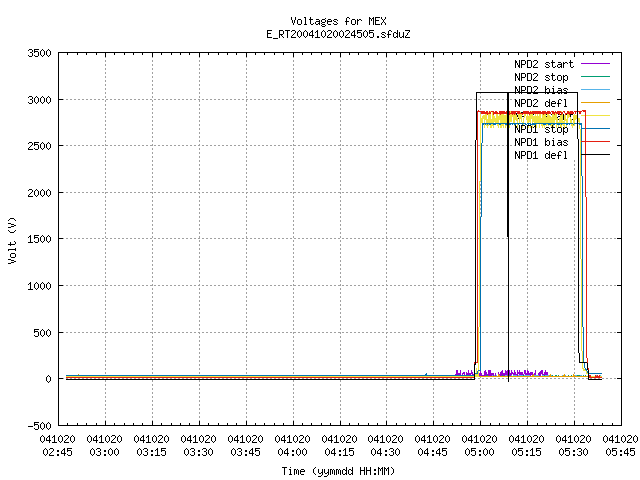Select the "NPD2 bias" legend entry
Screen dimensions: 640x480
click(x=541, y=90)
